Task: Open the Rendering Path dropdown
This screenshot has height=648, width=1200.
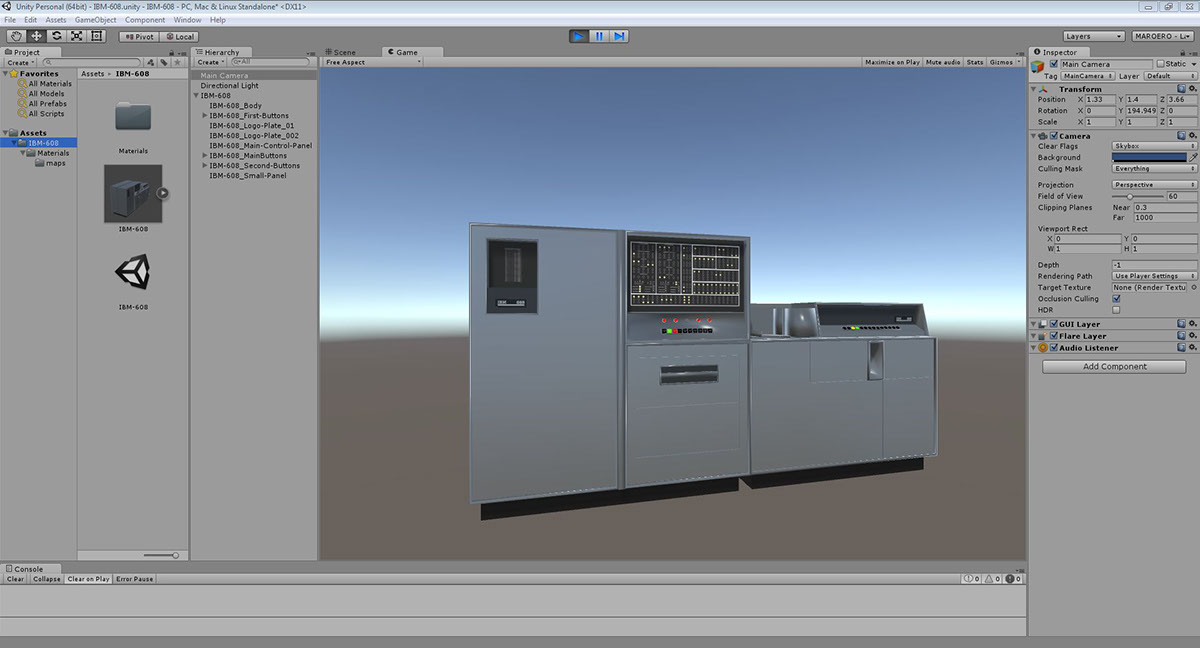Action: [1154, 276]
